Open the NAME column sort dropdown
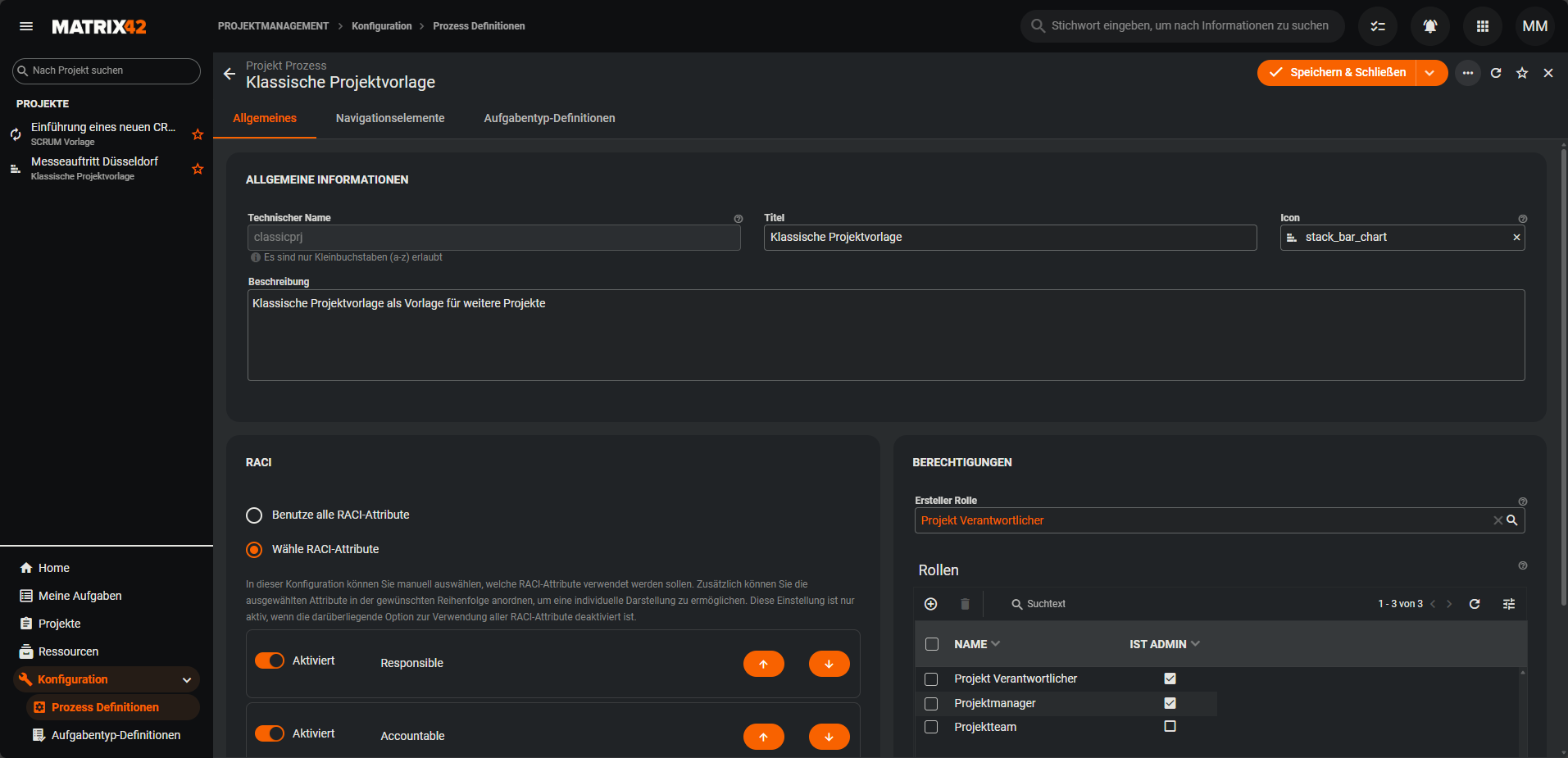Screen dimensions: 1568x758 pos(996,644)
